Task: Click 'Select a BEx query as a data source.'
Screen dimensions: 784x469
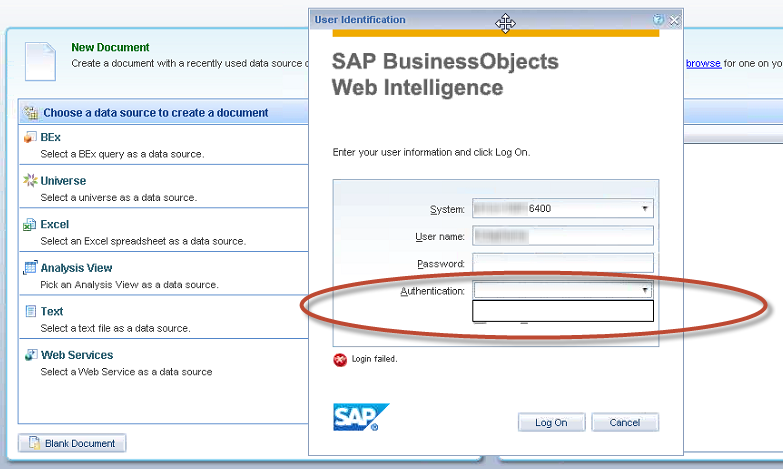Action: point(122,154)
